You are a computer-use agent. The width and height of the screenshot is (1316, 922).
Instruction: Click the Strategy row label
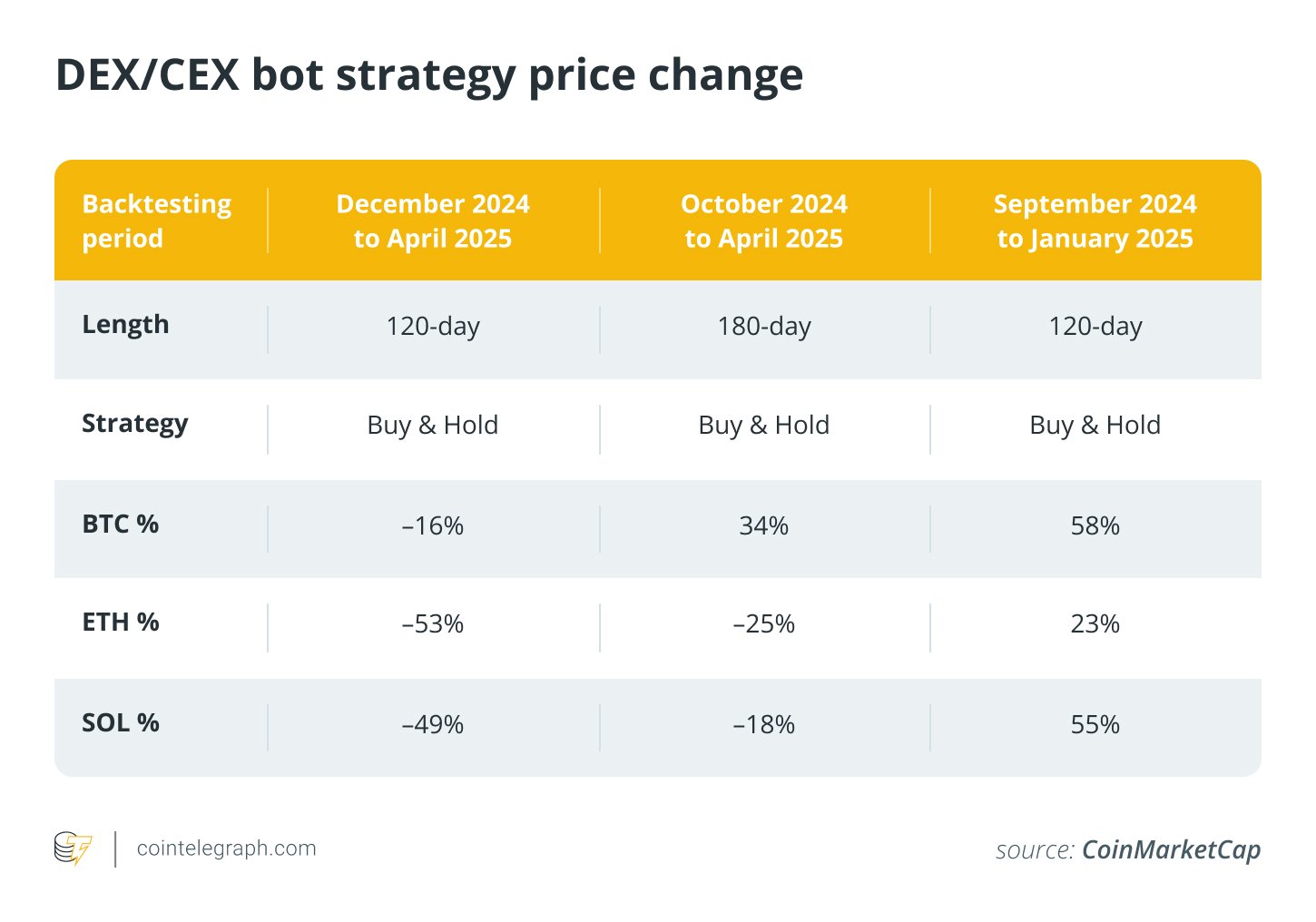[x=135, y=424]
